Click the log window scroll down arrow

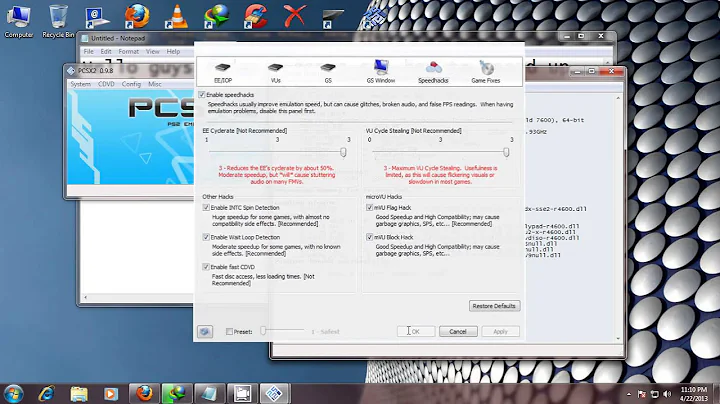click(x=618, y=339)
